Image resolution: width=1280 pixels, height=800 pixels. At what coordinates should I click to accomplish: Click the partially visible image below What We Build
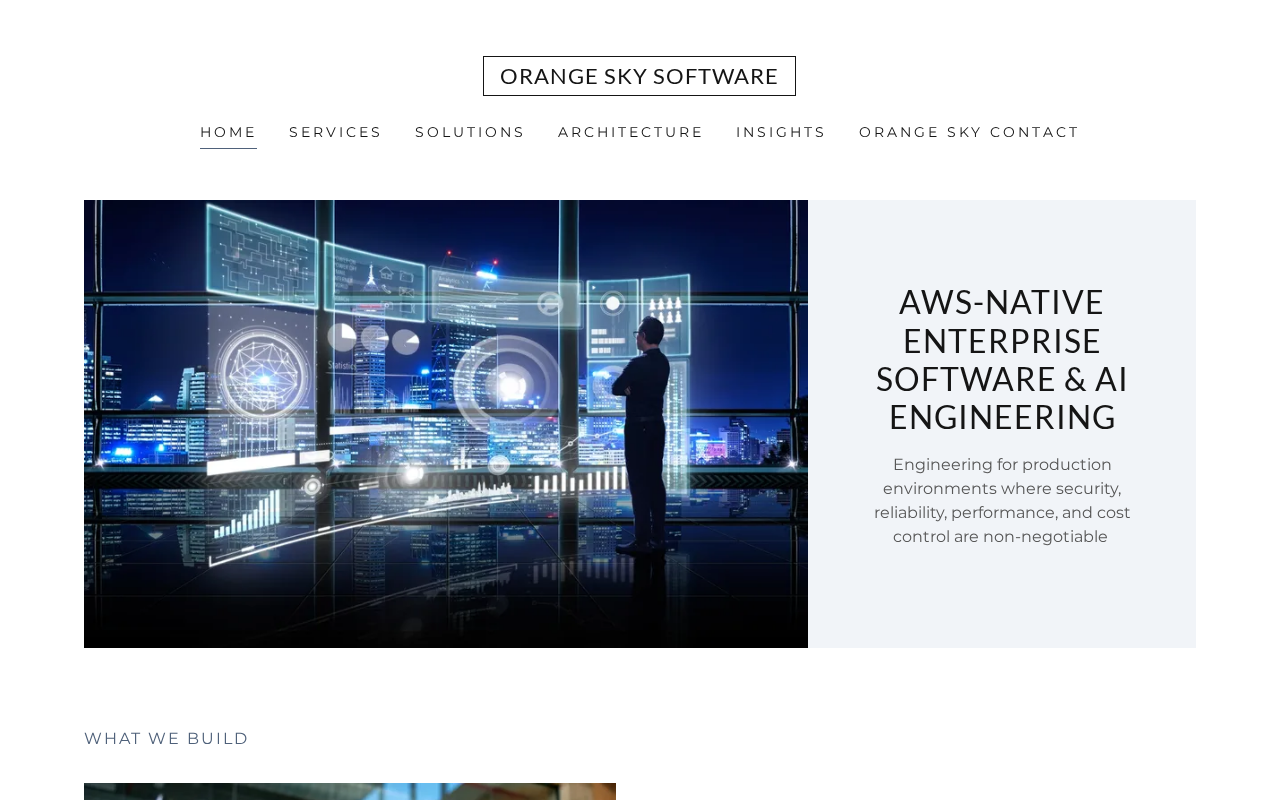350,791
